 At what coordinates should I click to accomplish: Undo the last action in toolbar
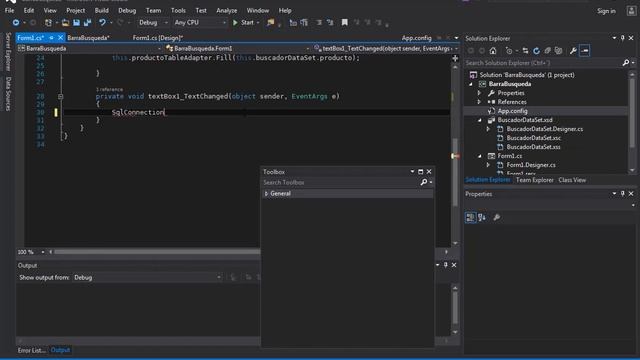(x=102, y=23)
